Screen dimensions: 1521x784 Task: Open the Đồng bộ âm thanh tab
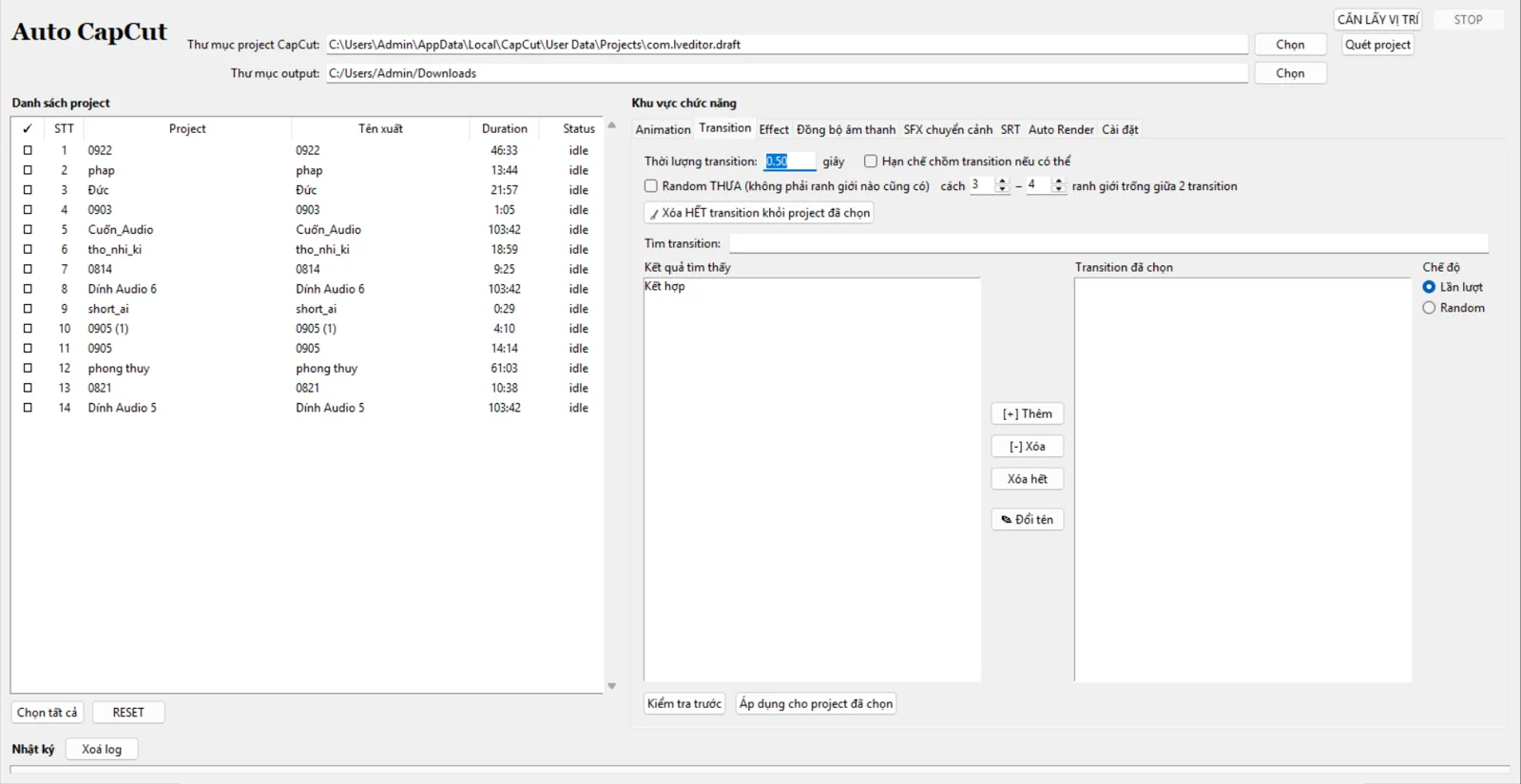(846, 129)
